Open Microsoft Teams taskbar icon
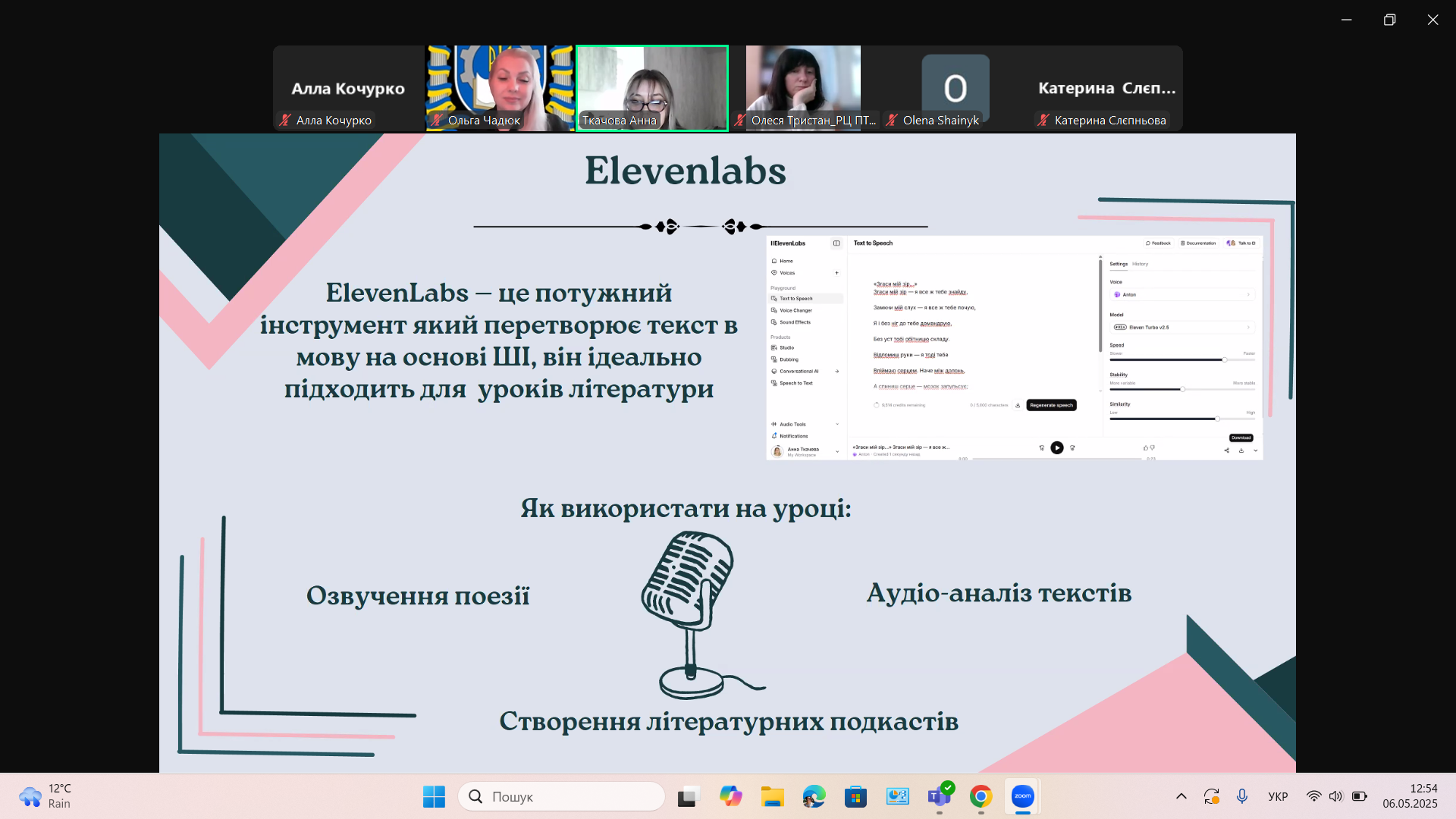Image resolution: width=1456 pixels, height=819 pixels. point(939,796)
